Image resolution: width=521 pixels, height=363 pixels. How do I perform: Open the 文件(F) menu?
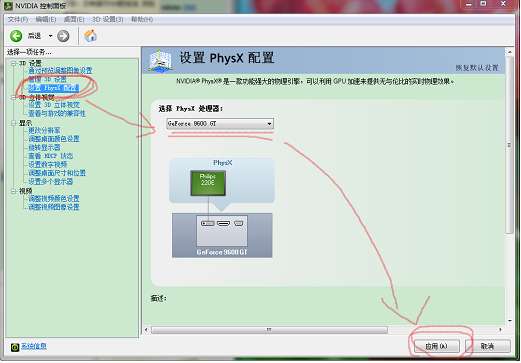pos(18,19)
